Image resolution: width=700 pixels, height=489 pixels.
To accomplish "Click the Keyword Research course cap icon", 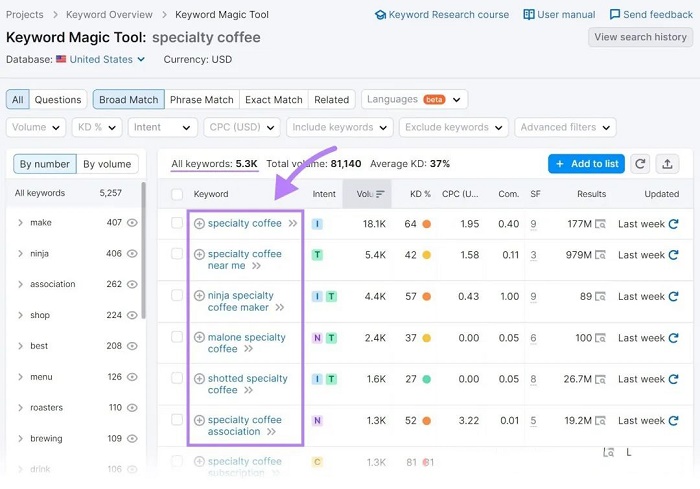I will pos(380,15).
